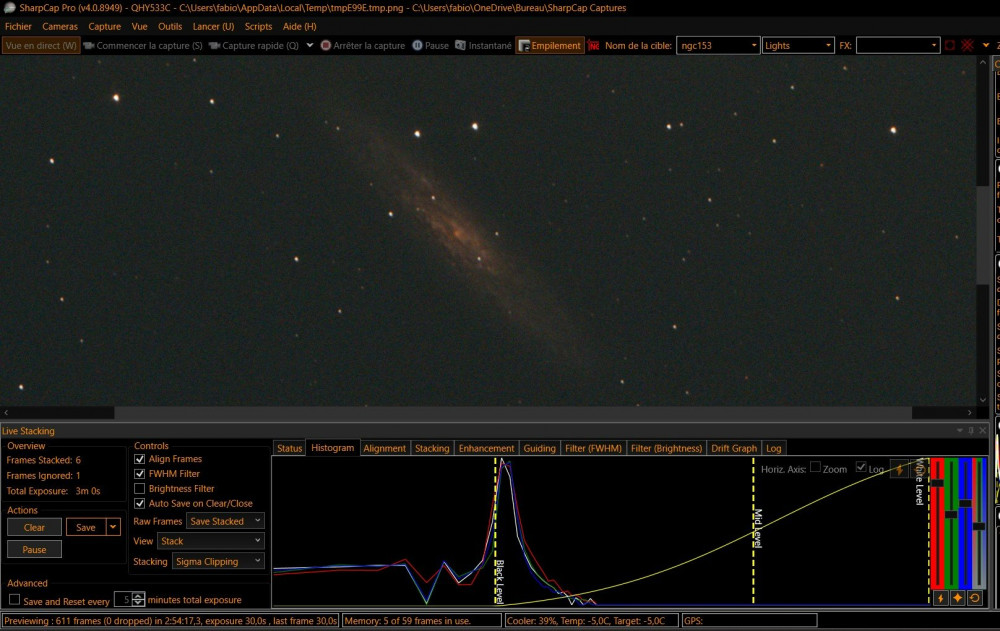1000x631 pixels.
Task: Open the Fichier menu
Action: coord(18,26)
